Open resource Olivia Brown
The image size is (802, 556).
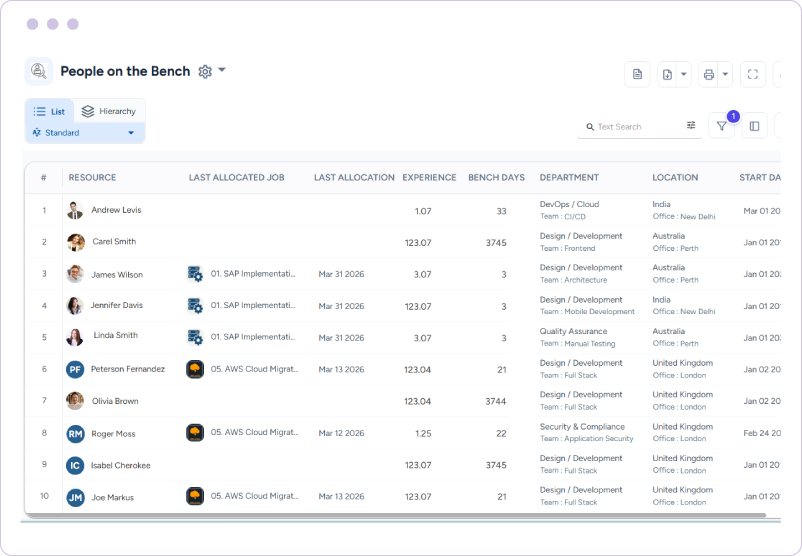coord(115,401)
